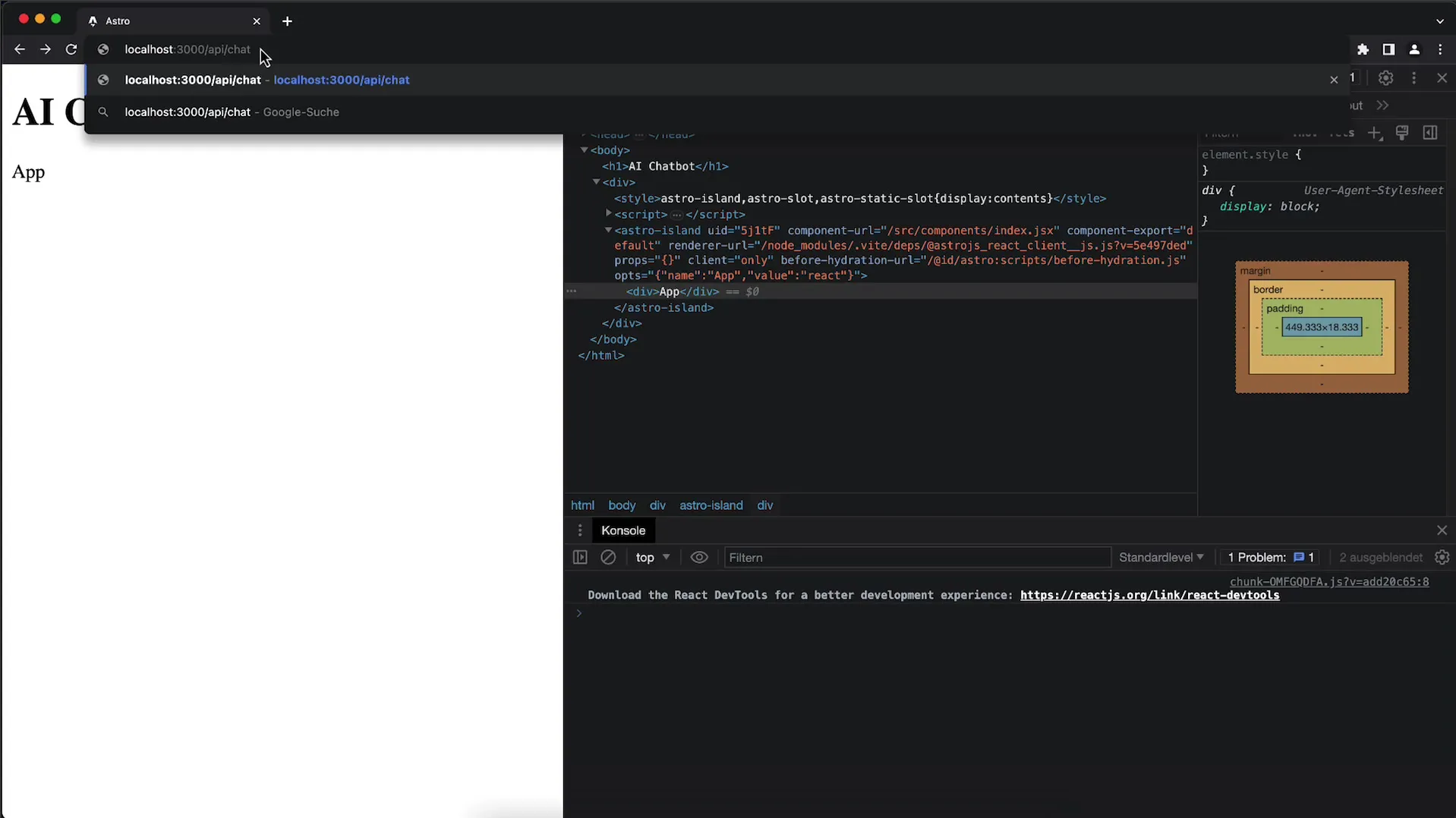The height and width of the screenshot is (818, 1456).
Task: Open the actions ellipsis beside div App
Action: (572, 291)
